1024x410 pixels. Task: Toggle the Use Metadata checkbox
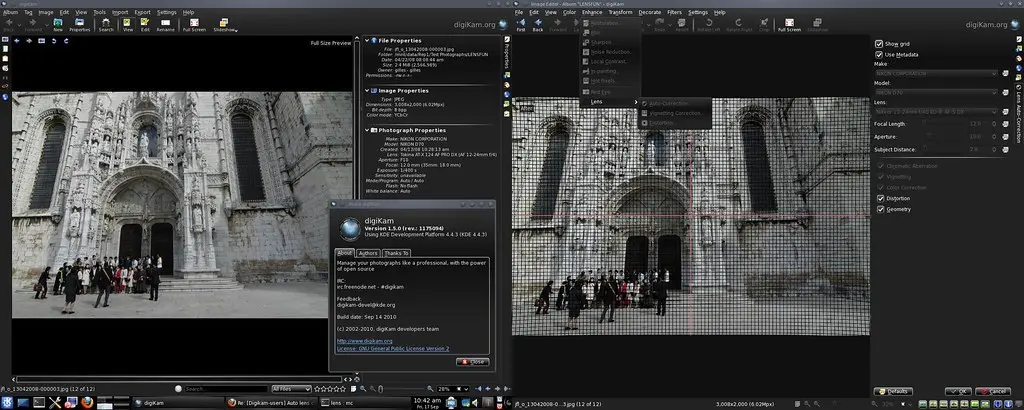point(878,54)
